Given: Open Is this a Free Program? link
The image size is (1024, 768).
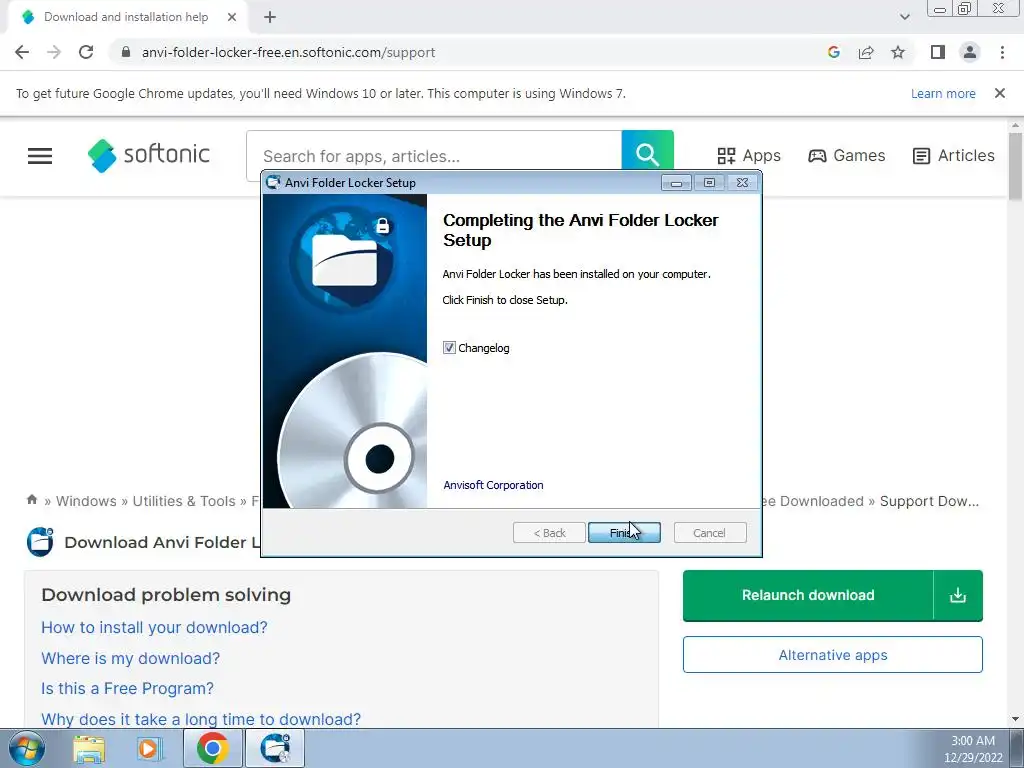Looking at the screenshot, I should click(127, 688).
